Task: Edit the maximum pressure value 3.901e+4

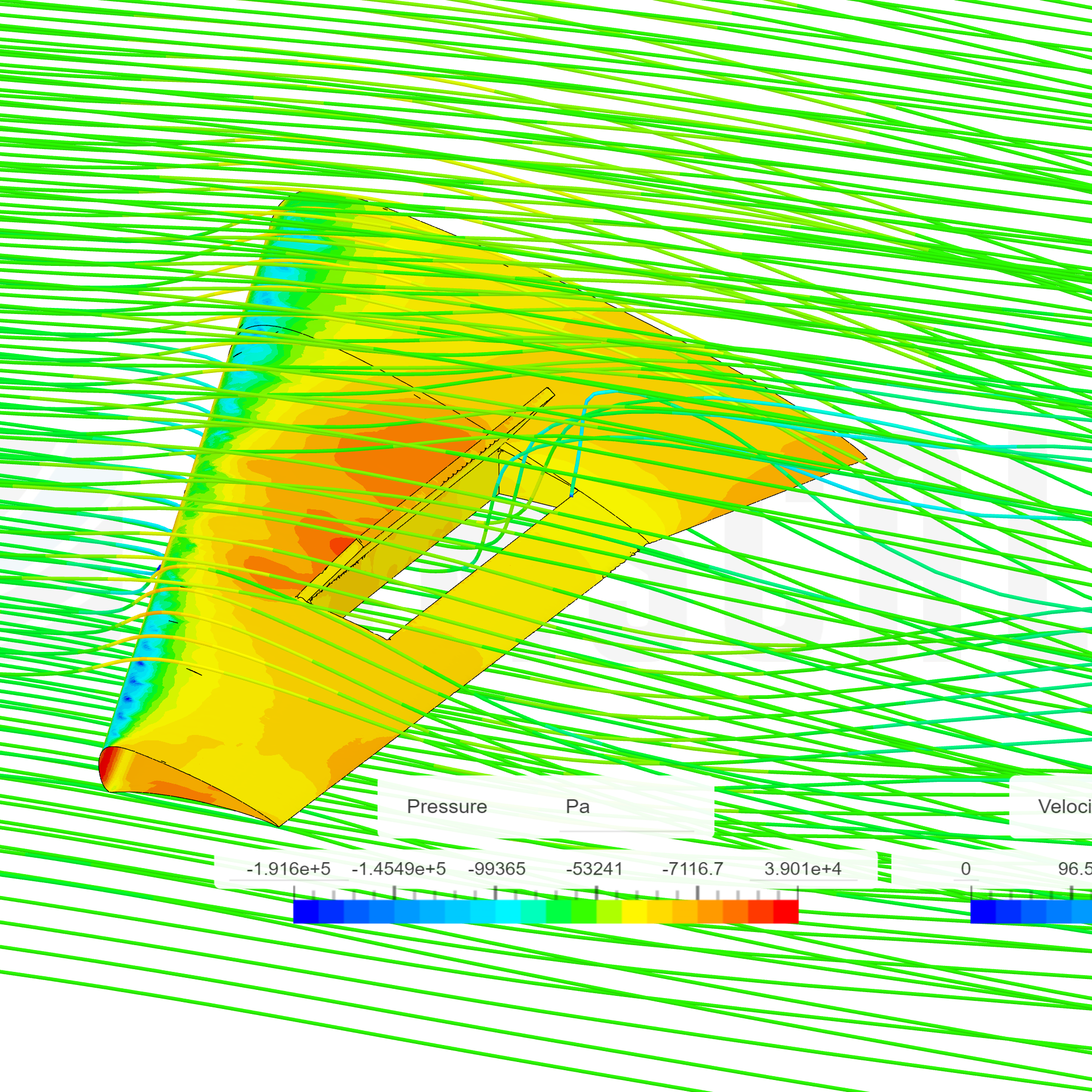Action: point(803,869)
